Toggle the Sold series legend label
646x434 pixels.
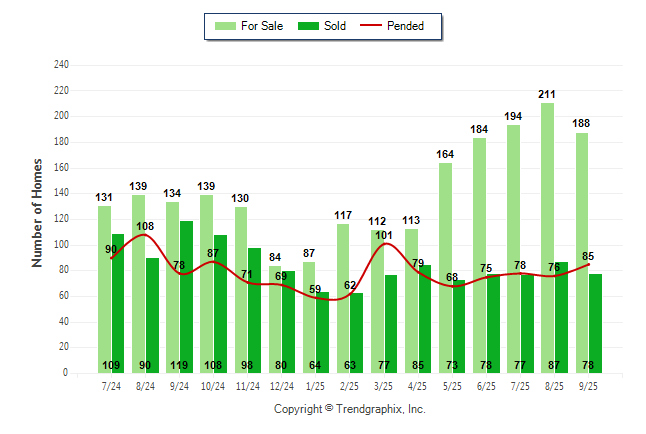[335, 26]
